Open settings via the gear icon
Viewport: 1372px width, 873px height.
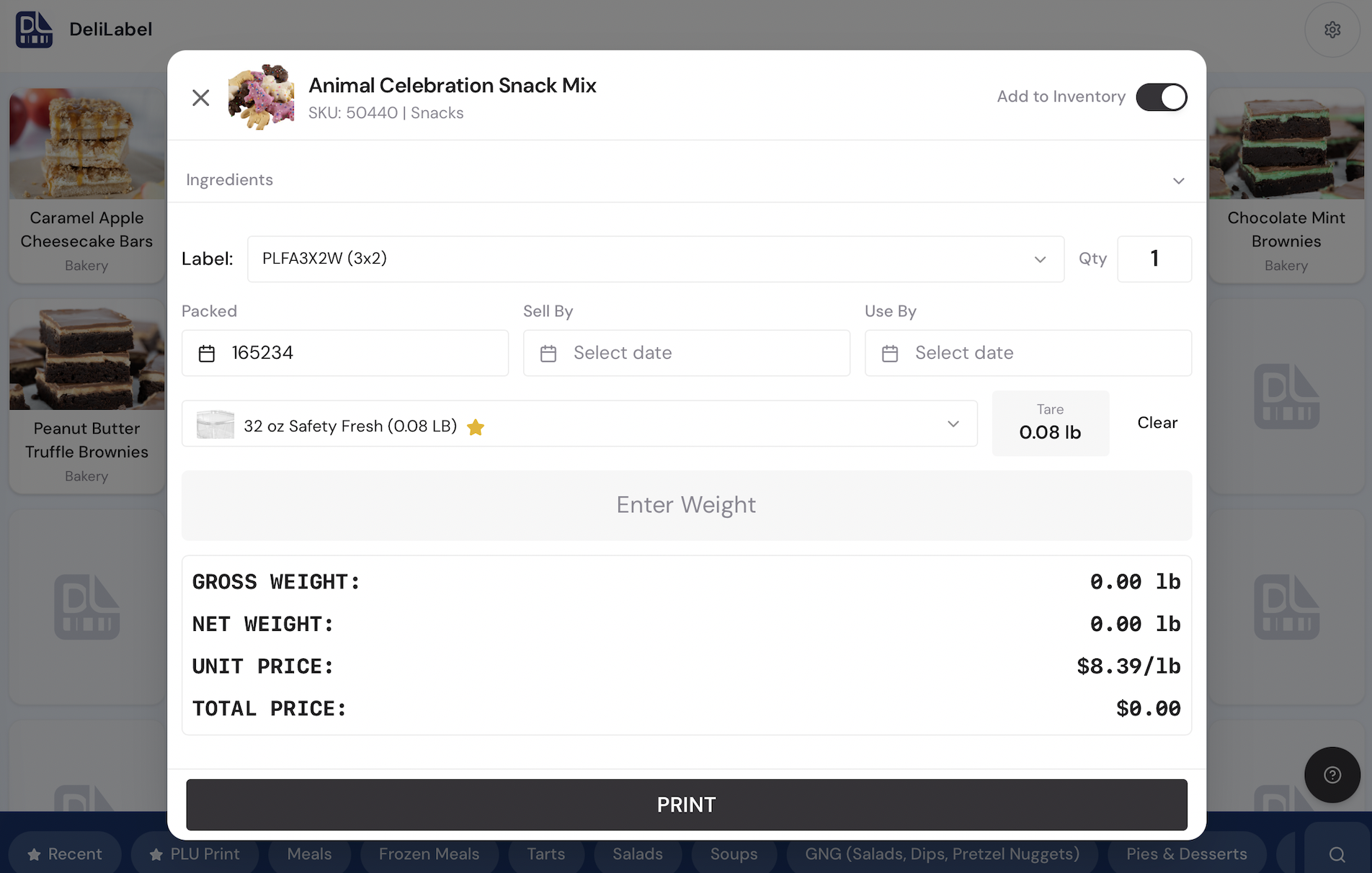pyautogui.click(x=1332, y=30)
